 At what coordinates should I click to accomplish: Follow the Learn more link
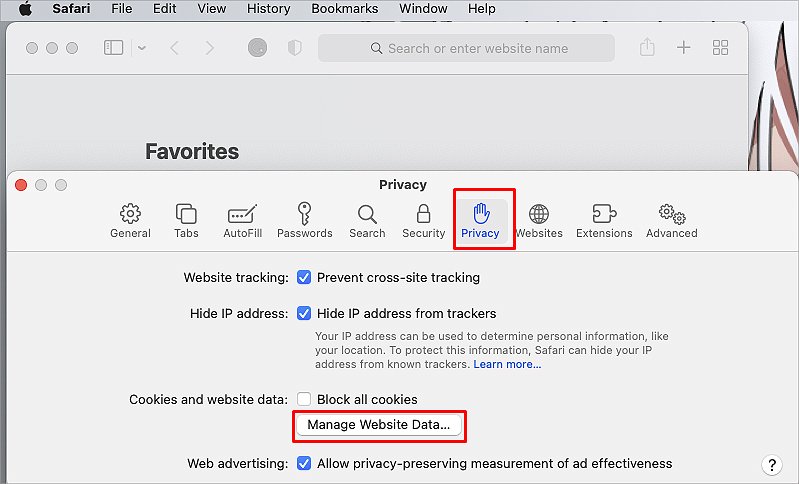[507, 364]
